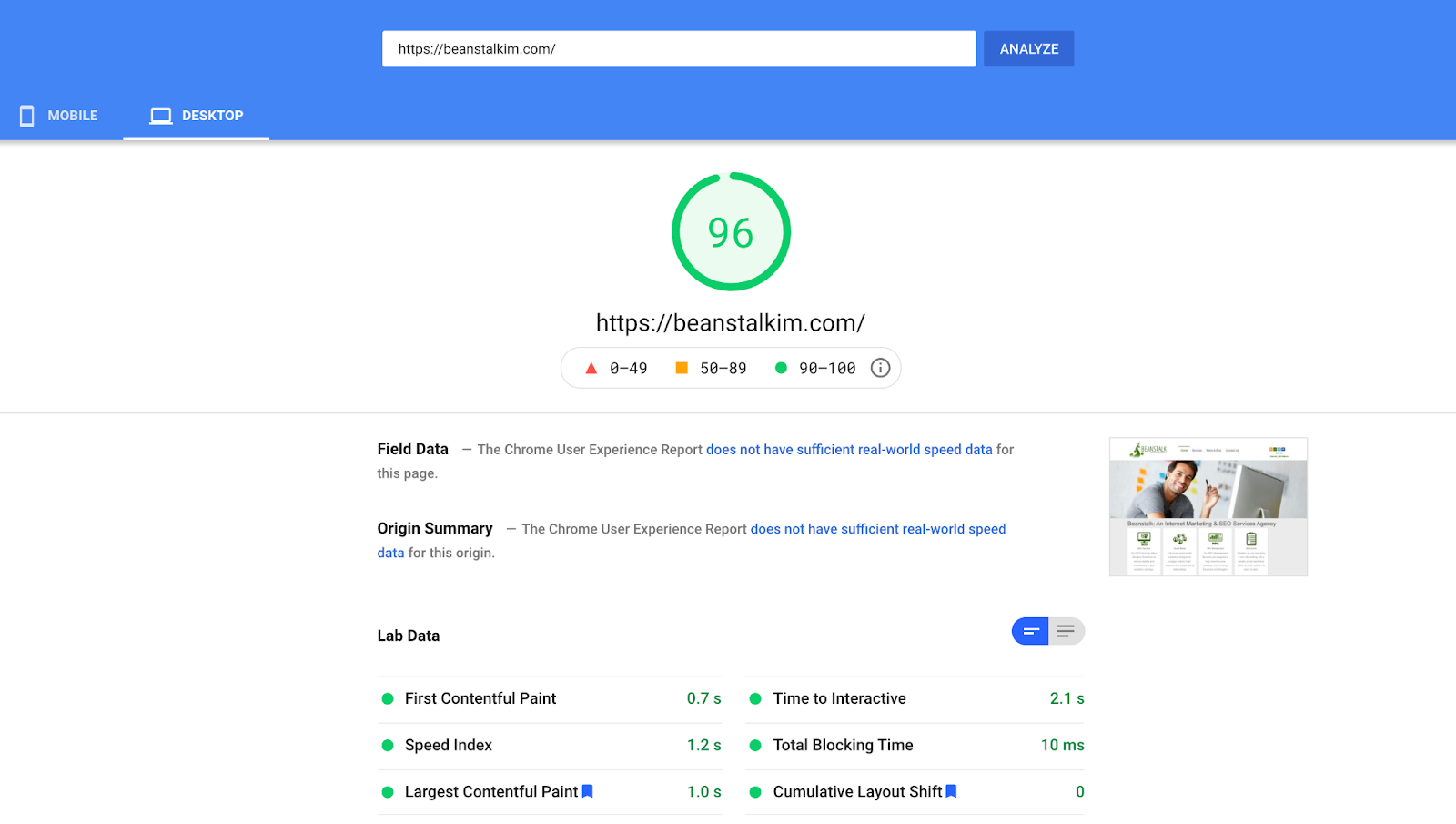Click the red triangle 0–49 legend icon
The width and height of the screenshot is (1456, 824).
591,368
